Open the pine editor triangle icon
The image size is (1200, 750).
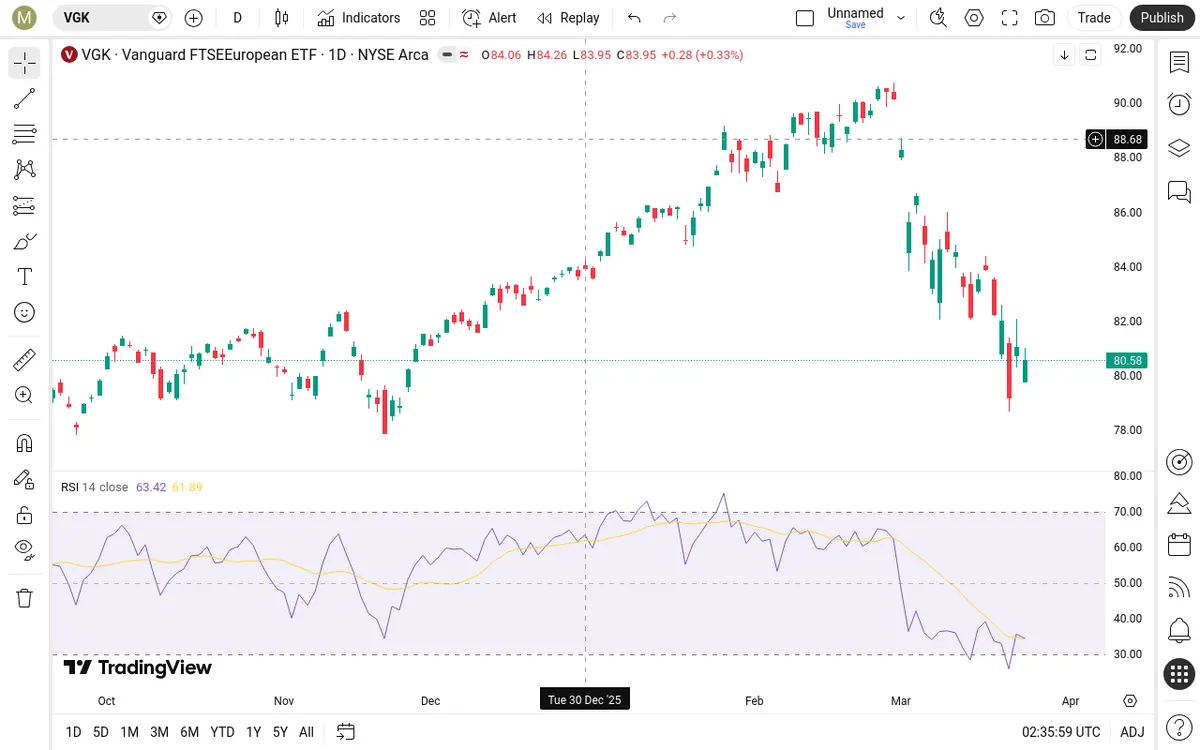point(1179,503)
